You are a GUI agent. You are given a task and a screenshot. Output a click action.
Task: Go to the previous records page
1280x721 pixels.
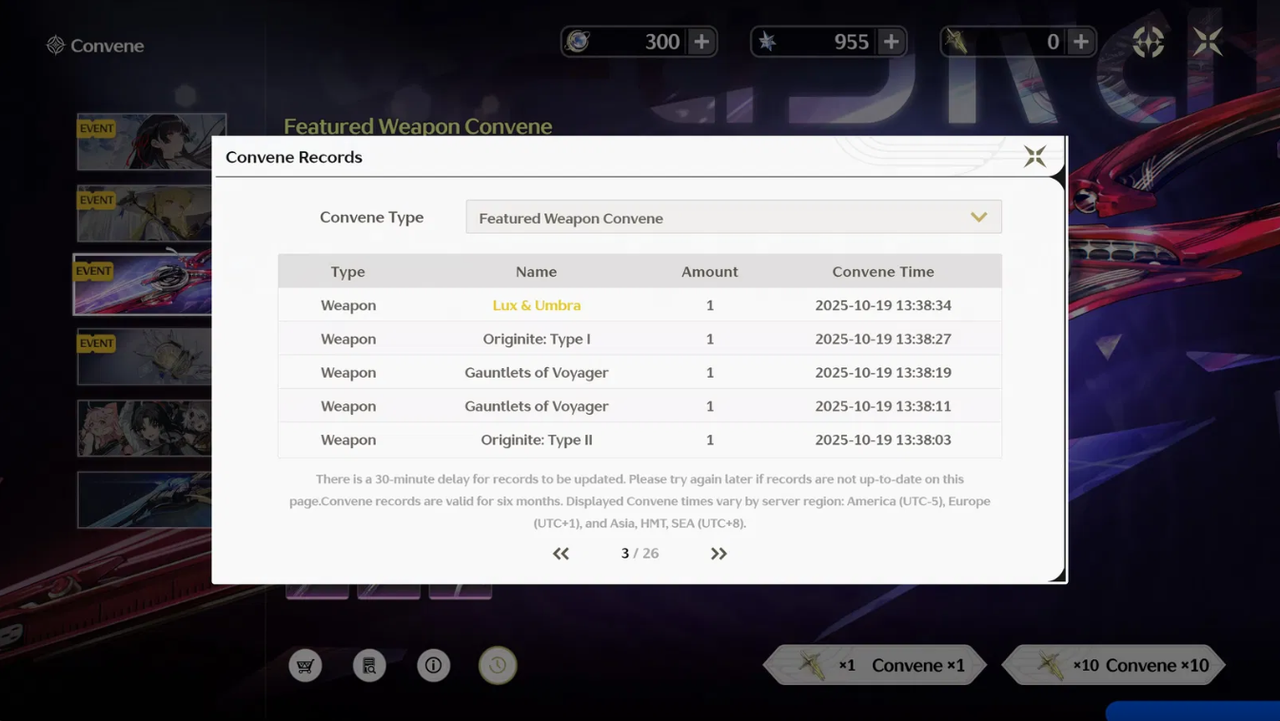pyautogui.click(x=561, y=554)
